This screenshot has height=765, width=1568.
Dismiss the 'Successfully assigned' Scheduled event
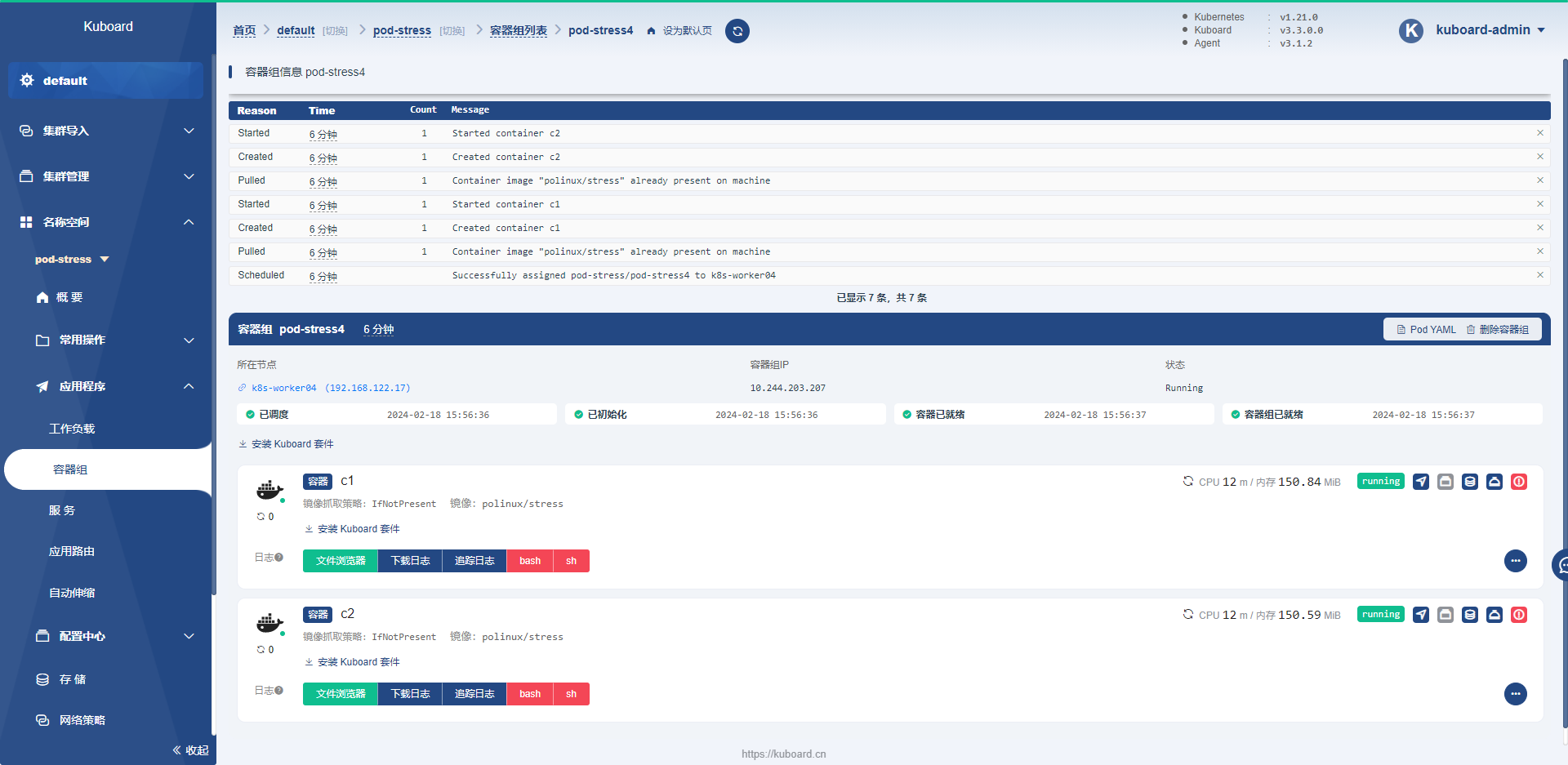[1540, 275]
